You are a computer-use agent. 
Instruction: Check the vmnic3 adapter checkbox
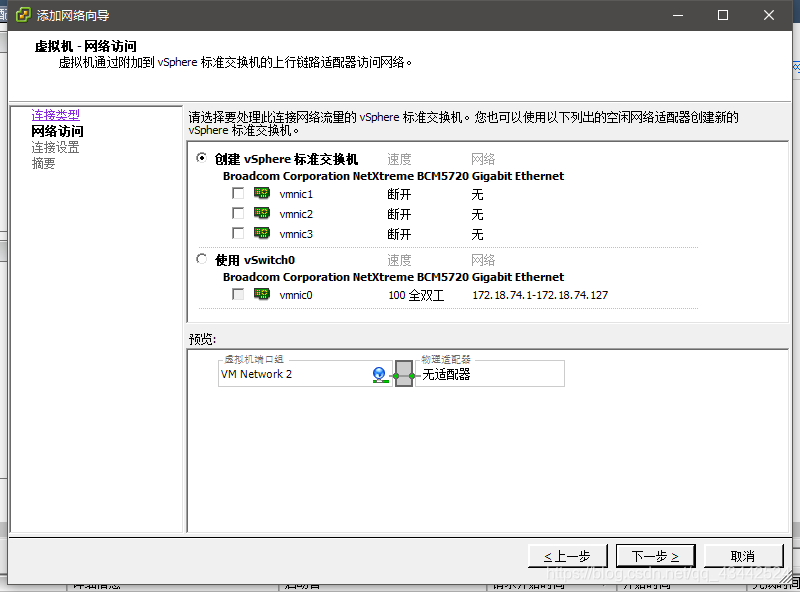[x=238, y=233]
